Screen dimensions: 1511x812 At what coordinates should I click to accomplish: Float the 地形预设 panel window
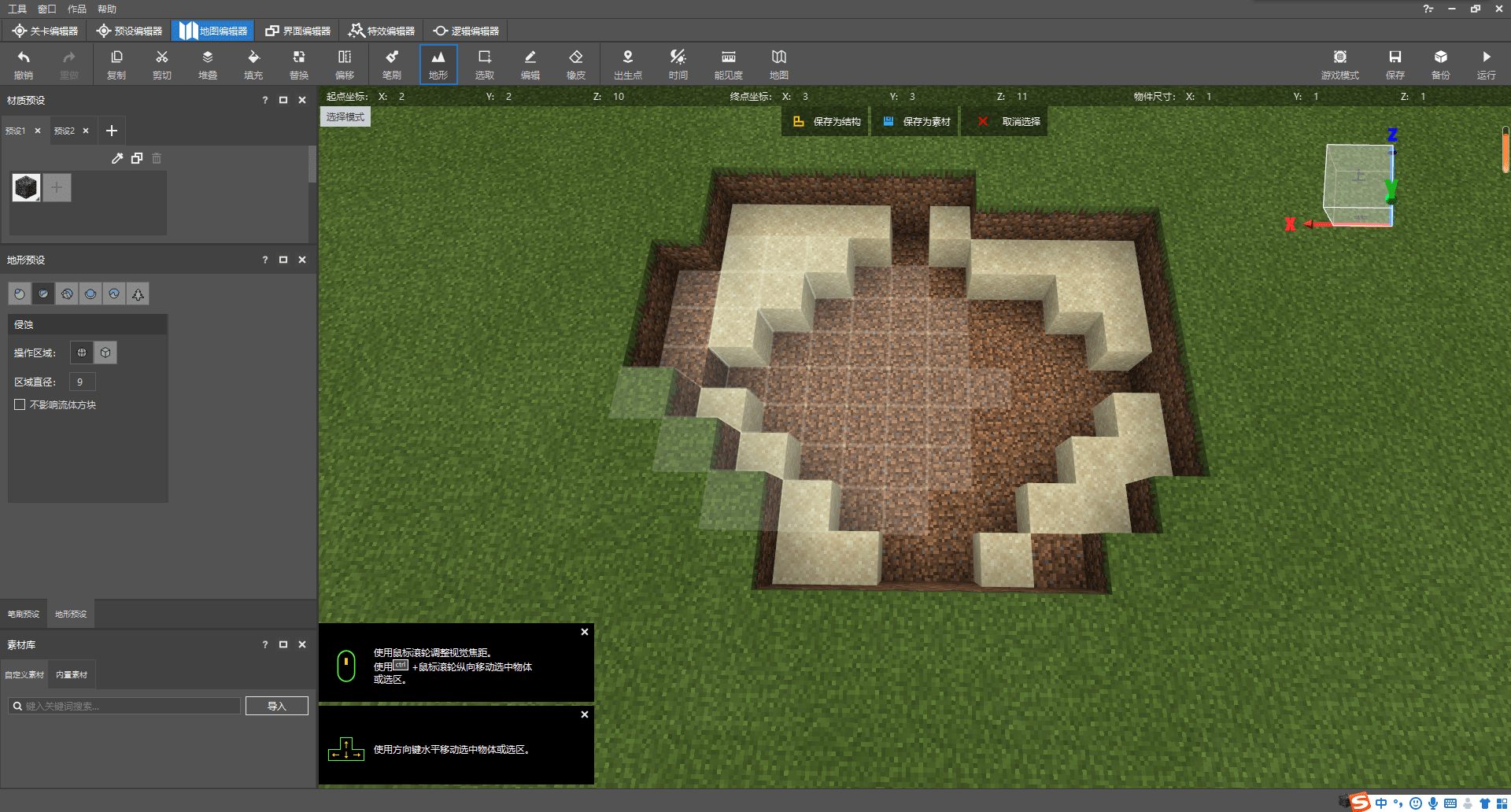[x=283, y=260]
